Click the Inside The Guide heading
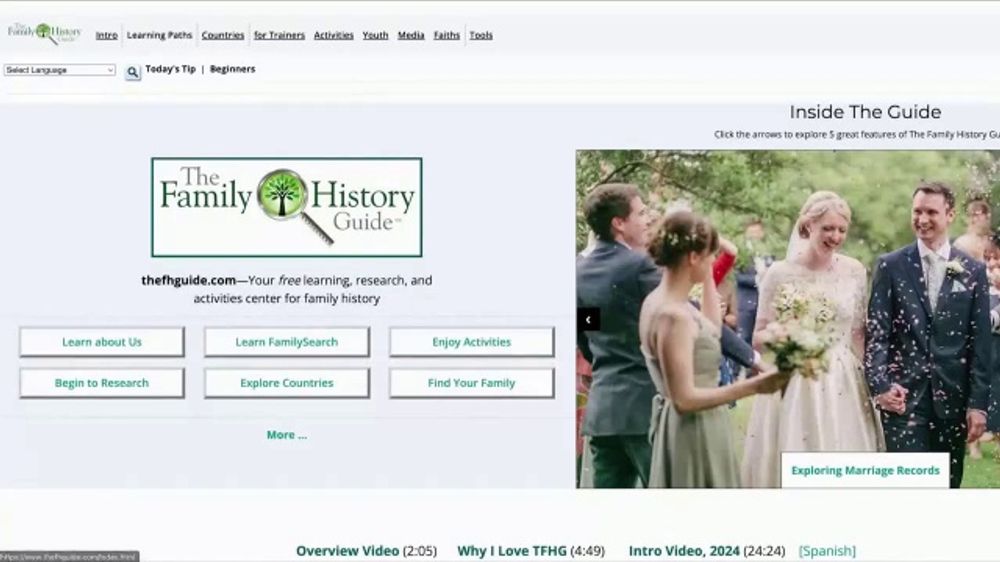Screen dimensions: 1000x562 pos(865,112)
